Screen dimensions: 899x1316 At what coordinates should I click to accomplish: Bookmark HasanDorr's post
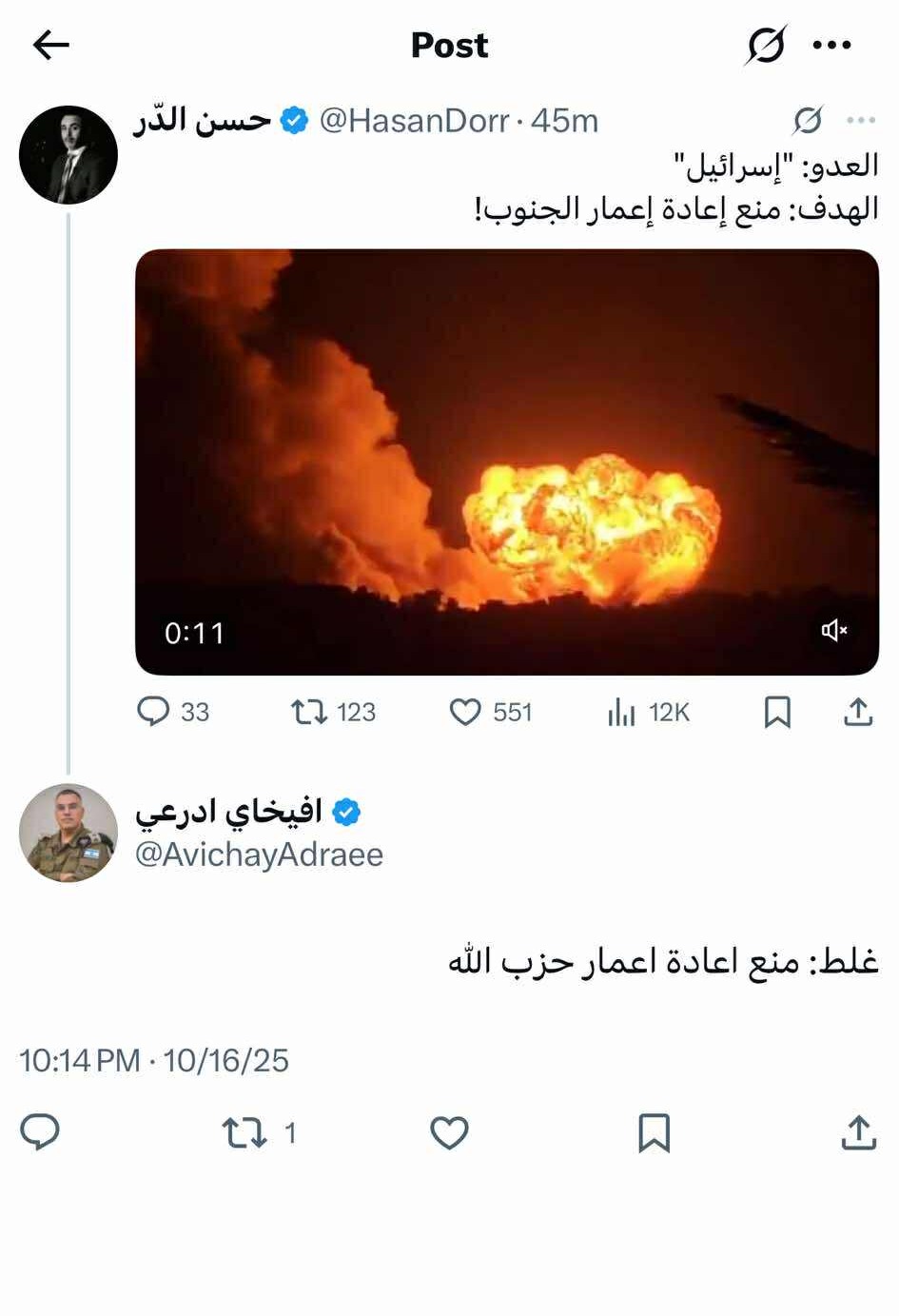pos(777,712)
